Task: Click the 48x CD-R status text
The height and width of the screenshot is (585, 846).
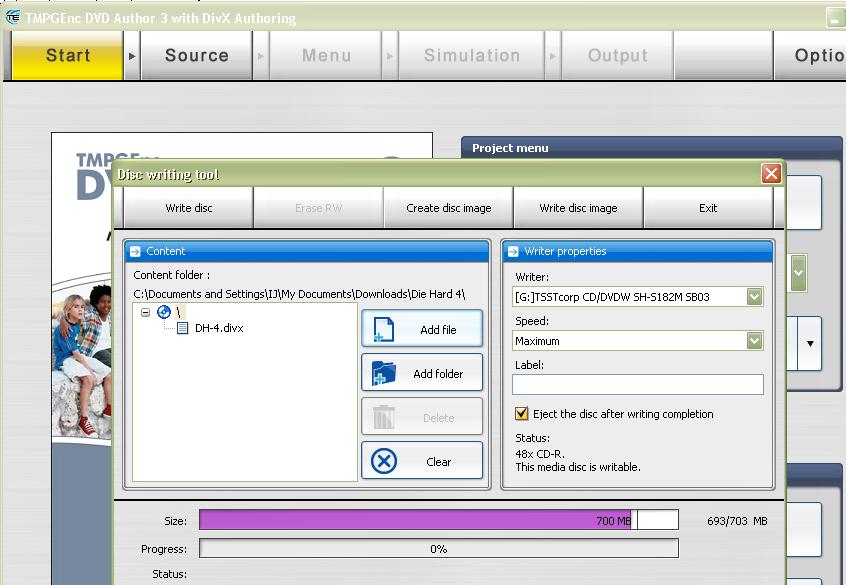Action: click(540, 454)
